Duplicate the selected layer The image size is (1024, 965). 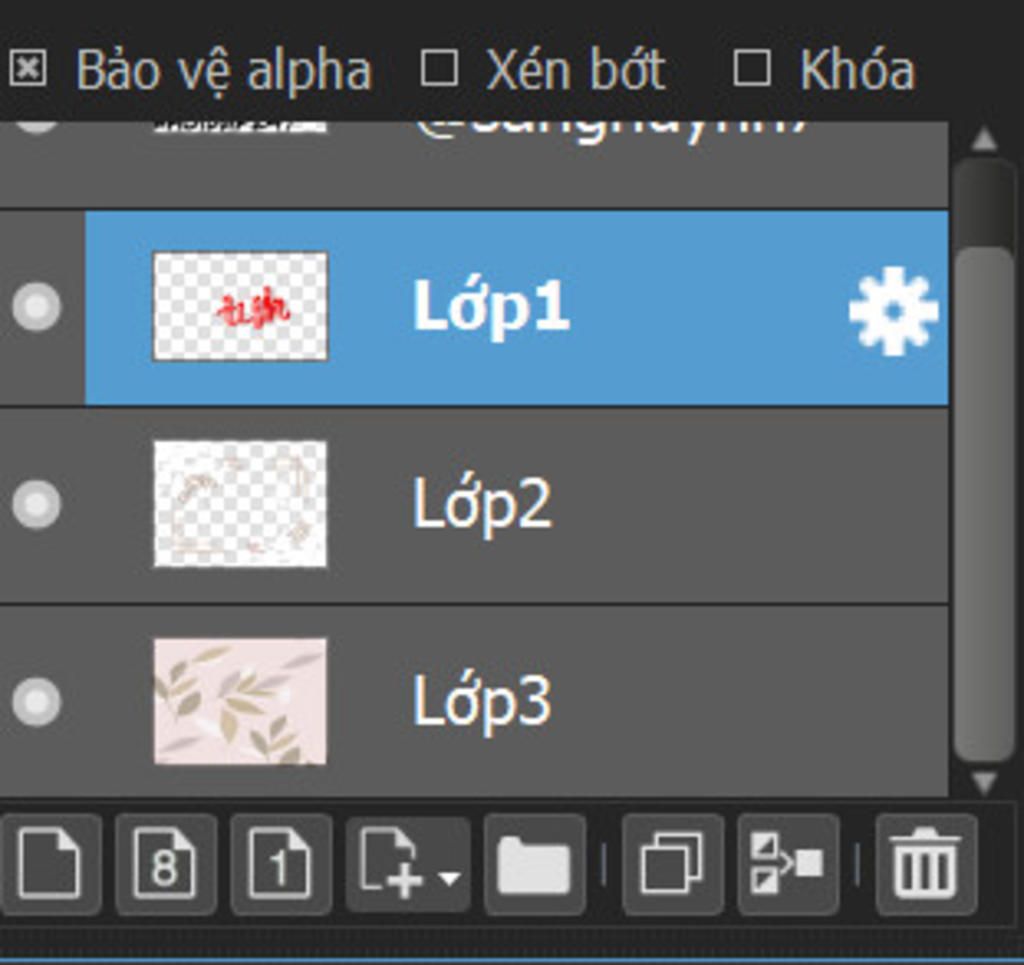coord(673,864)
